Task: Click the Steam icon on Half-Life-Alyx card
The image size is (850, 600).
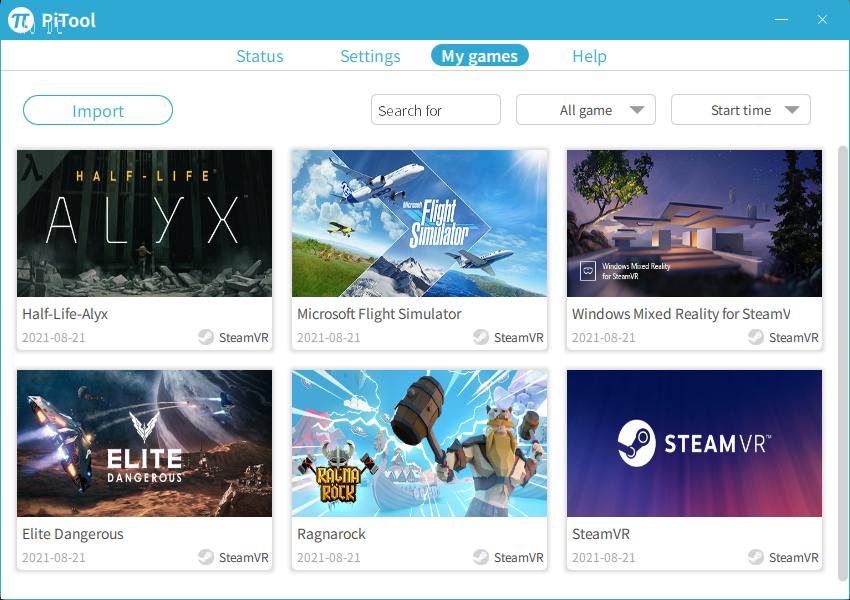Action: pyautogui.click(x=206, y=337)
